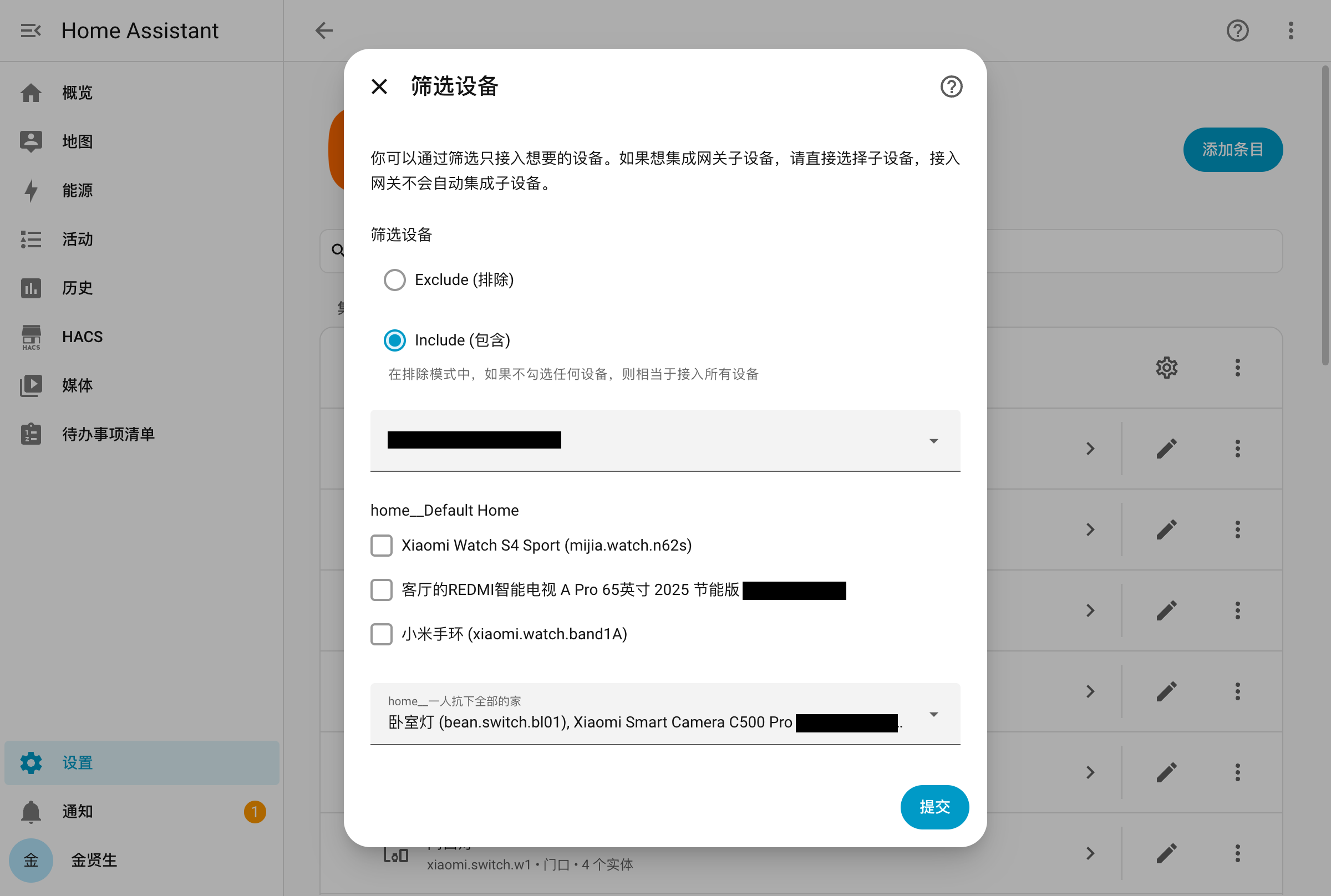
Task: Open 媒体 in the sidebar
Action: (x=142, y=386)
